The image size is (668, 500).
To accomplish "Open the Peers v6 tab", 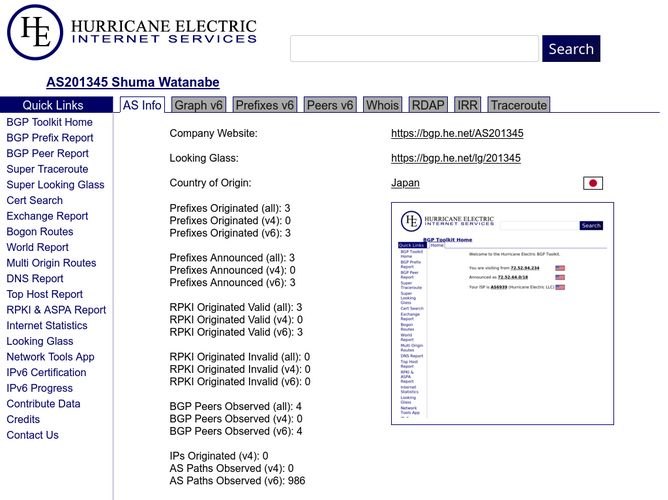I will 330,105.
